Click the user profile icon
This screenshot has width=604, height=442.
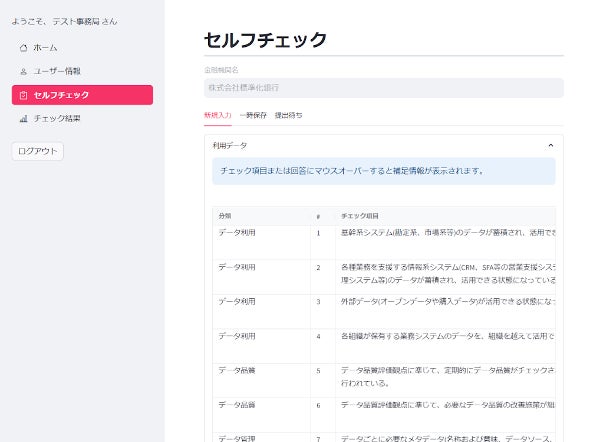pos(23,71)
